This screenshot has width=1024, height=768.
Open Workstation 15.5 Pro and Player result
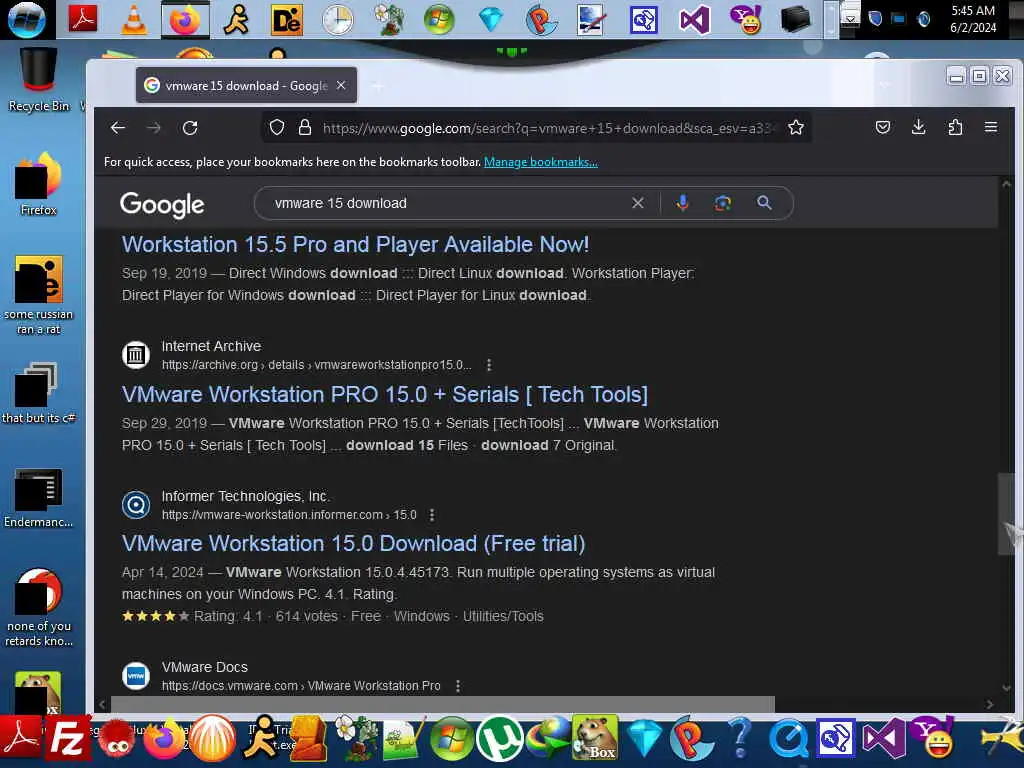tap(355, 244)
